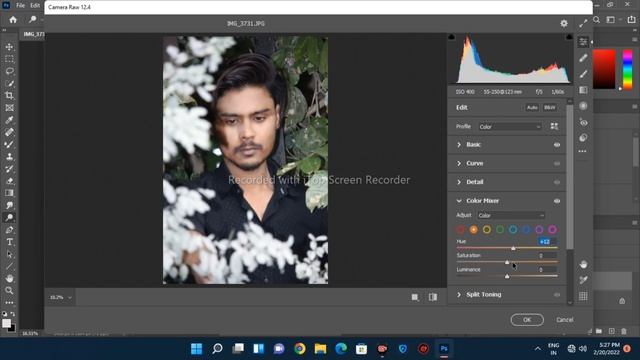Open Photoshop File menu
640x360 pixels.
tap(20, 5)
